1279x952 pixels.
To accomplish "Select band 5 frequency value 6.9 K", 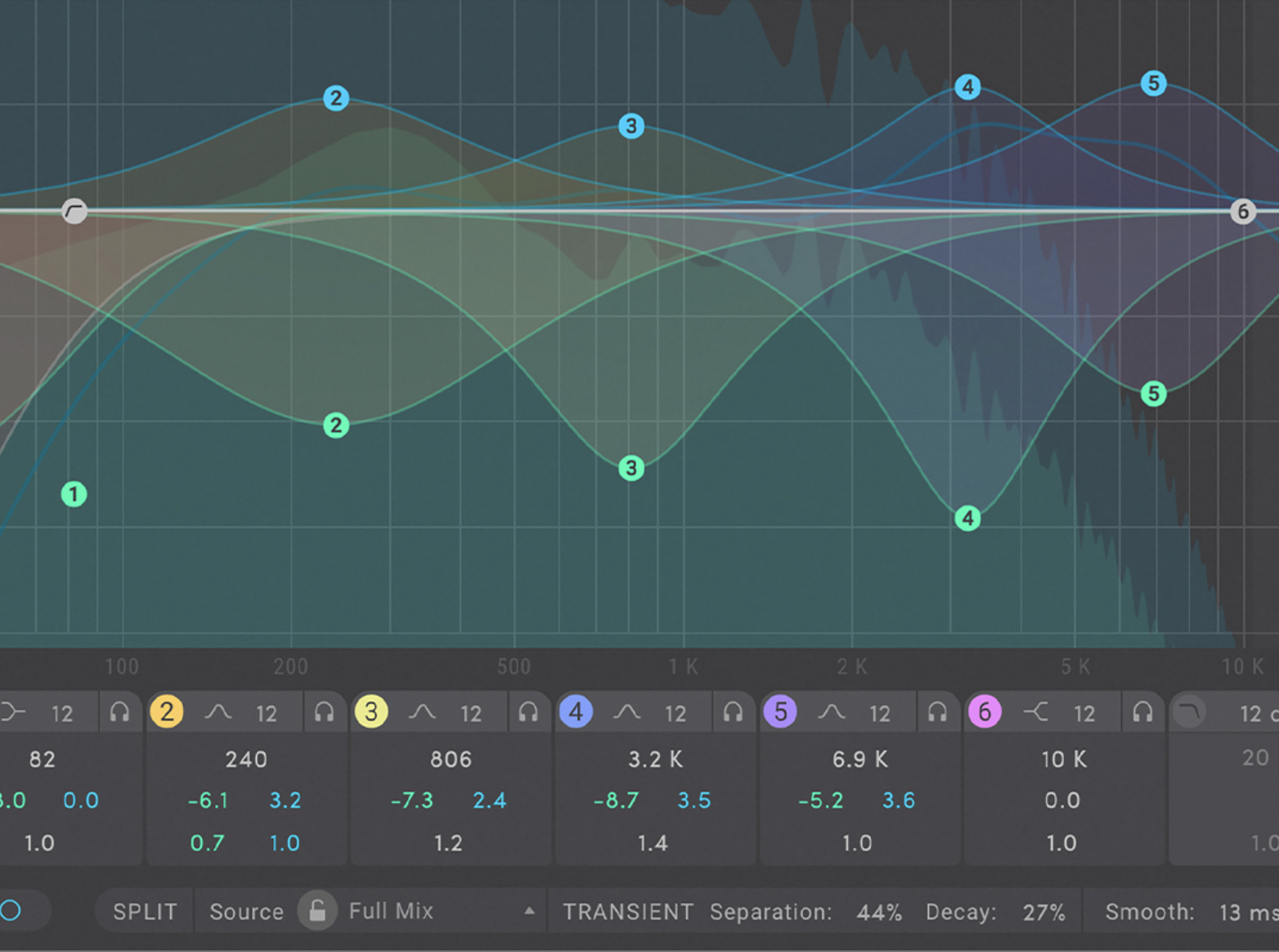I will [x=859, y=760].
